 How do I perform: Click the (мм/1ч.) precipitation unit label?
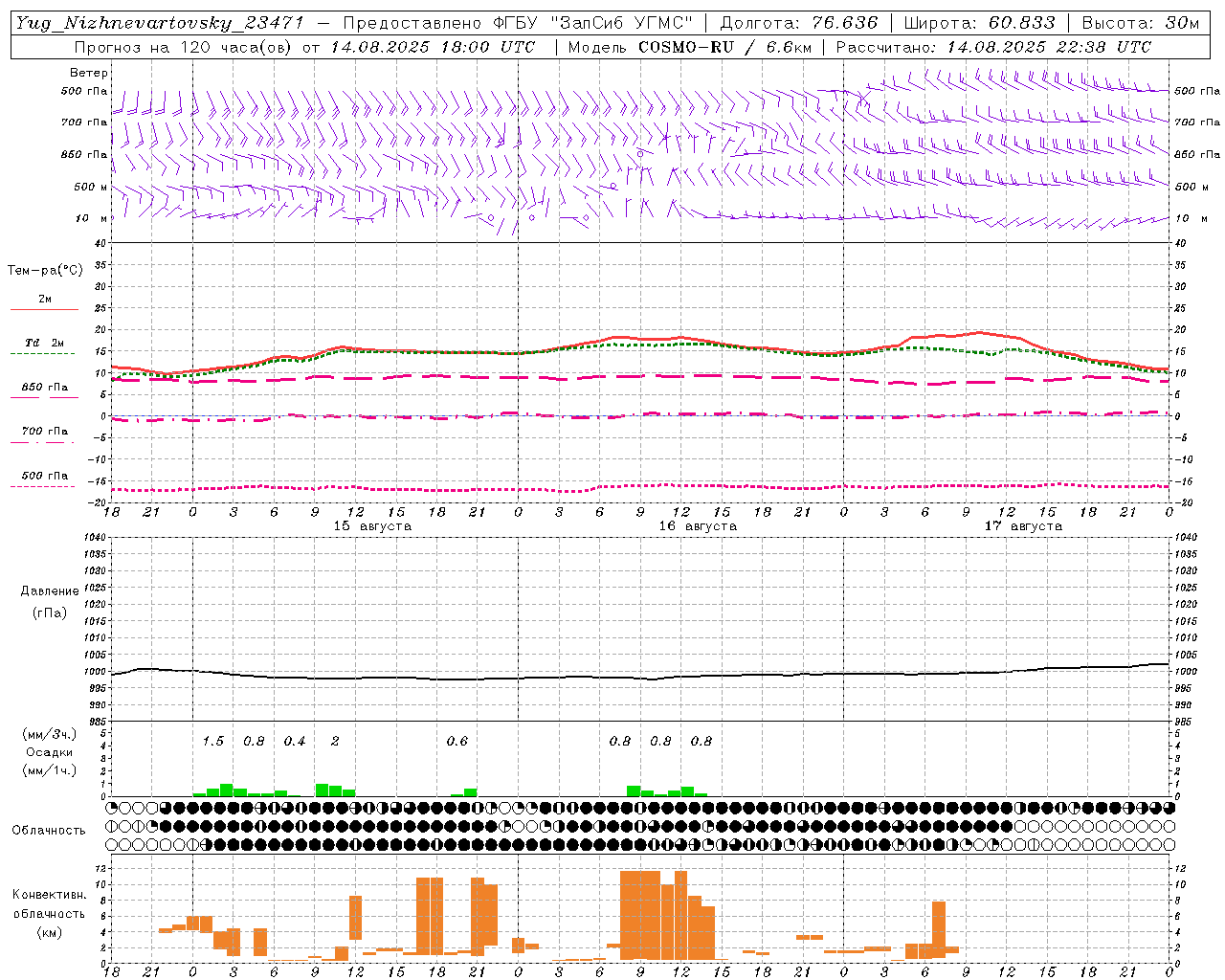tap(50, 770)
